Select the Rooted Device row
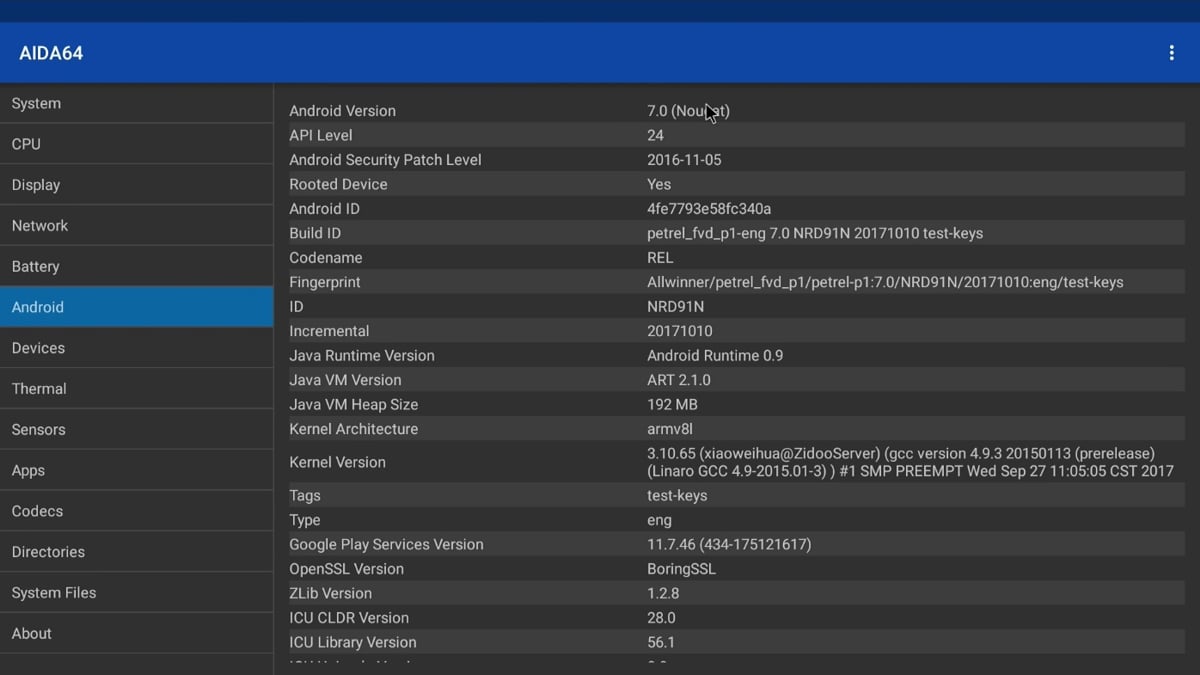 pos(700,184)
